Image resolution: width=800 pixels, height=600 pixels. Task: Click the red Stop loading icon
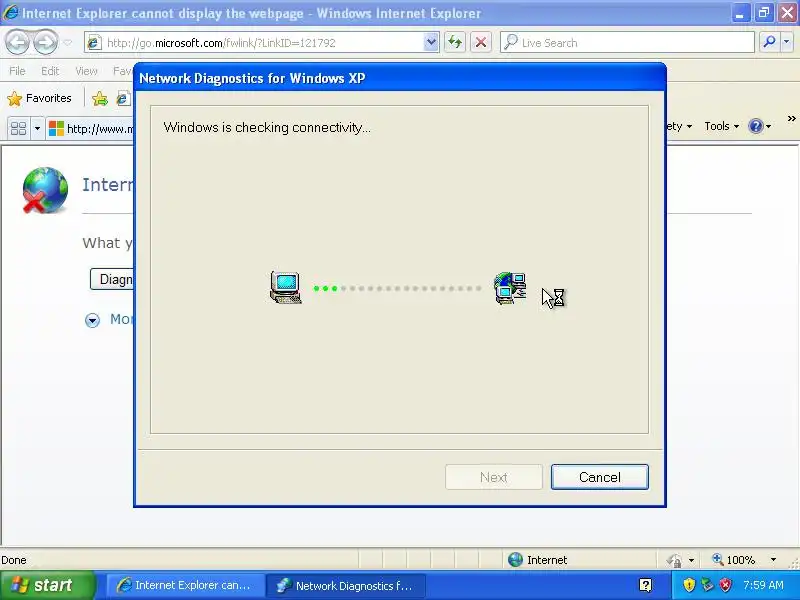(481, 42)
